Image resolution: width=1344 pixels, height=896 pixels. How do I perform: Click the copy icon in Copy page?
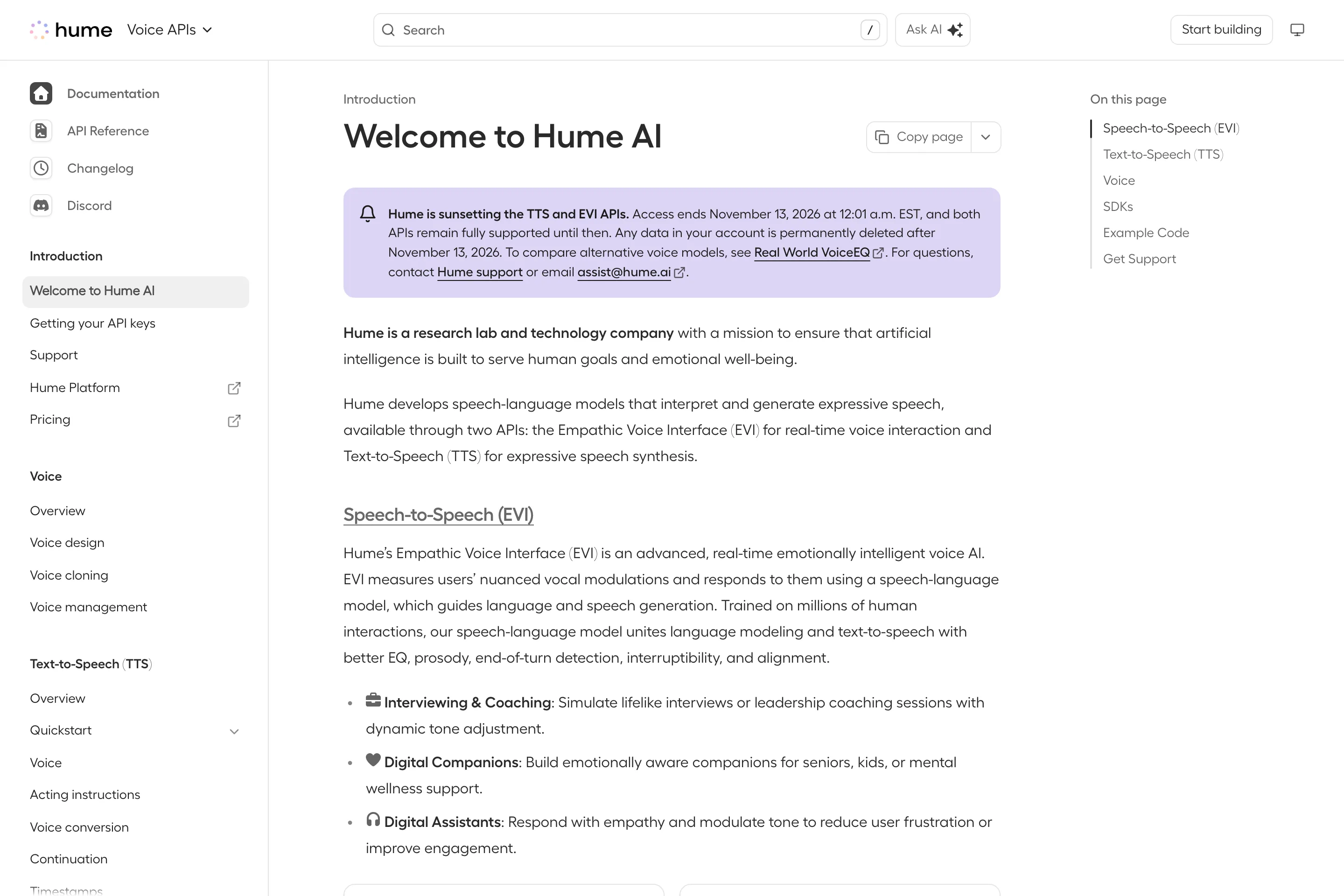(882, 137)
